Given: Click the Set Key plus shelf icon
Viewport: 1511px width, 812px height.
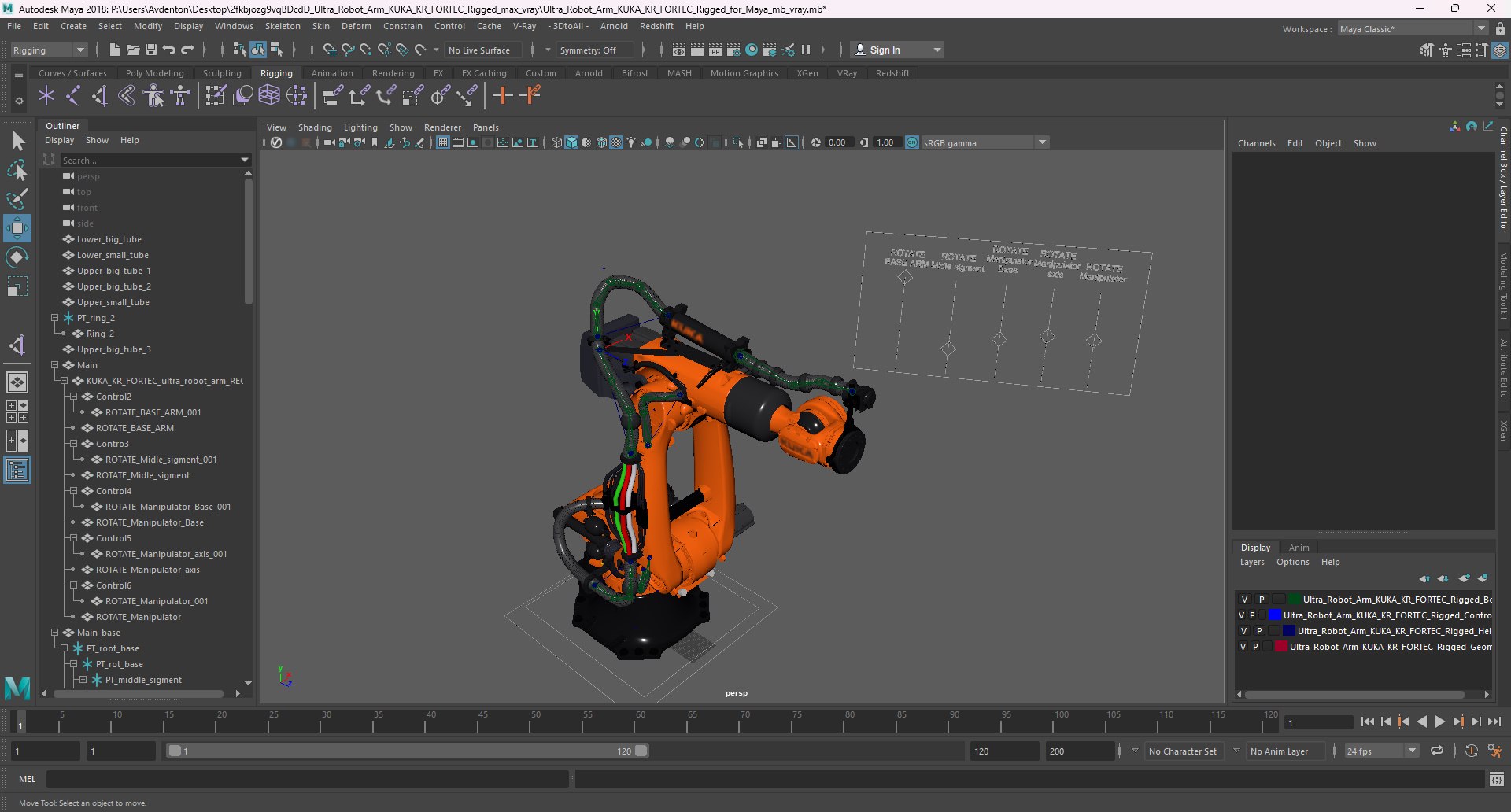Looking at the screenshot, I should click(503, 96).
